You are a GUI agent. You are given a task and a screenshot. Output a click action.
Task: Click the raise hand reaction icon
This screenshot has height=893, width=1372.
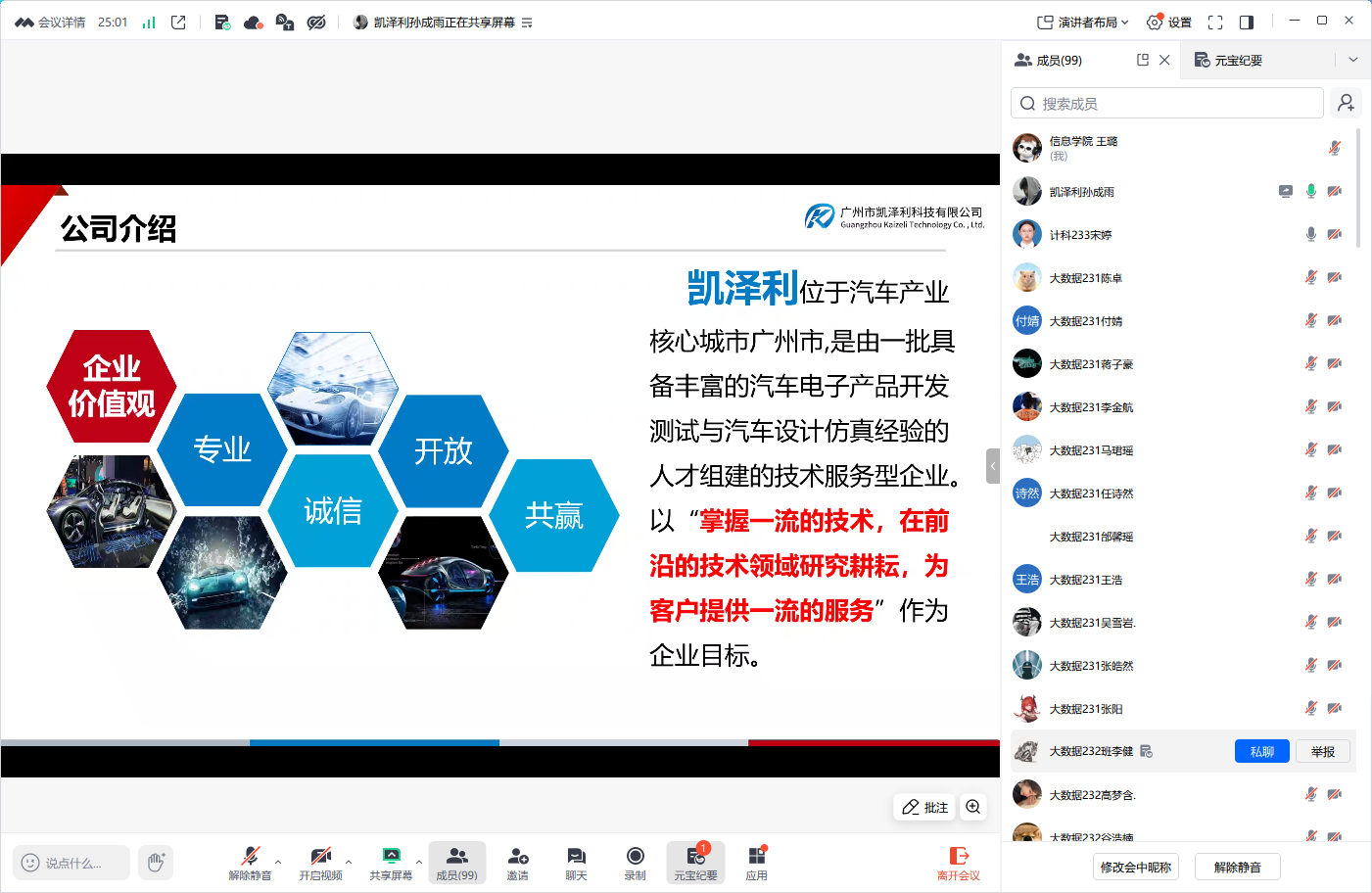[x=156, y=863]
